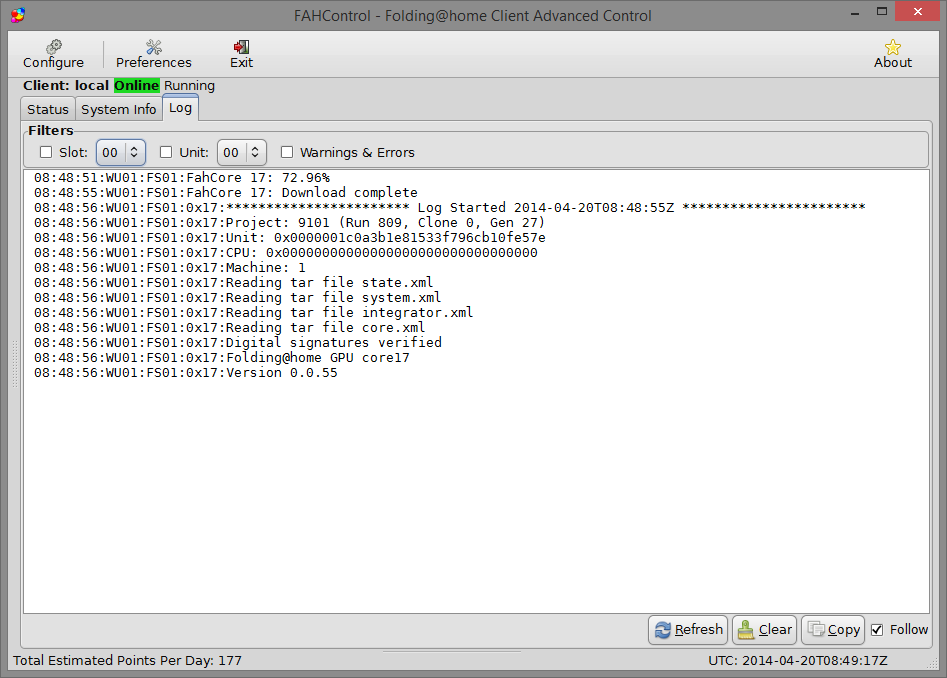Minimize the FAHControl window
Screen dimensions: 947x678
(x=855, y=13)
